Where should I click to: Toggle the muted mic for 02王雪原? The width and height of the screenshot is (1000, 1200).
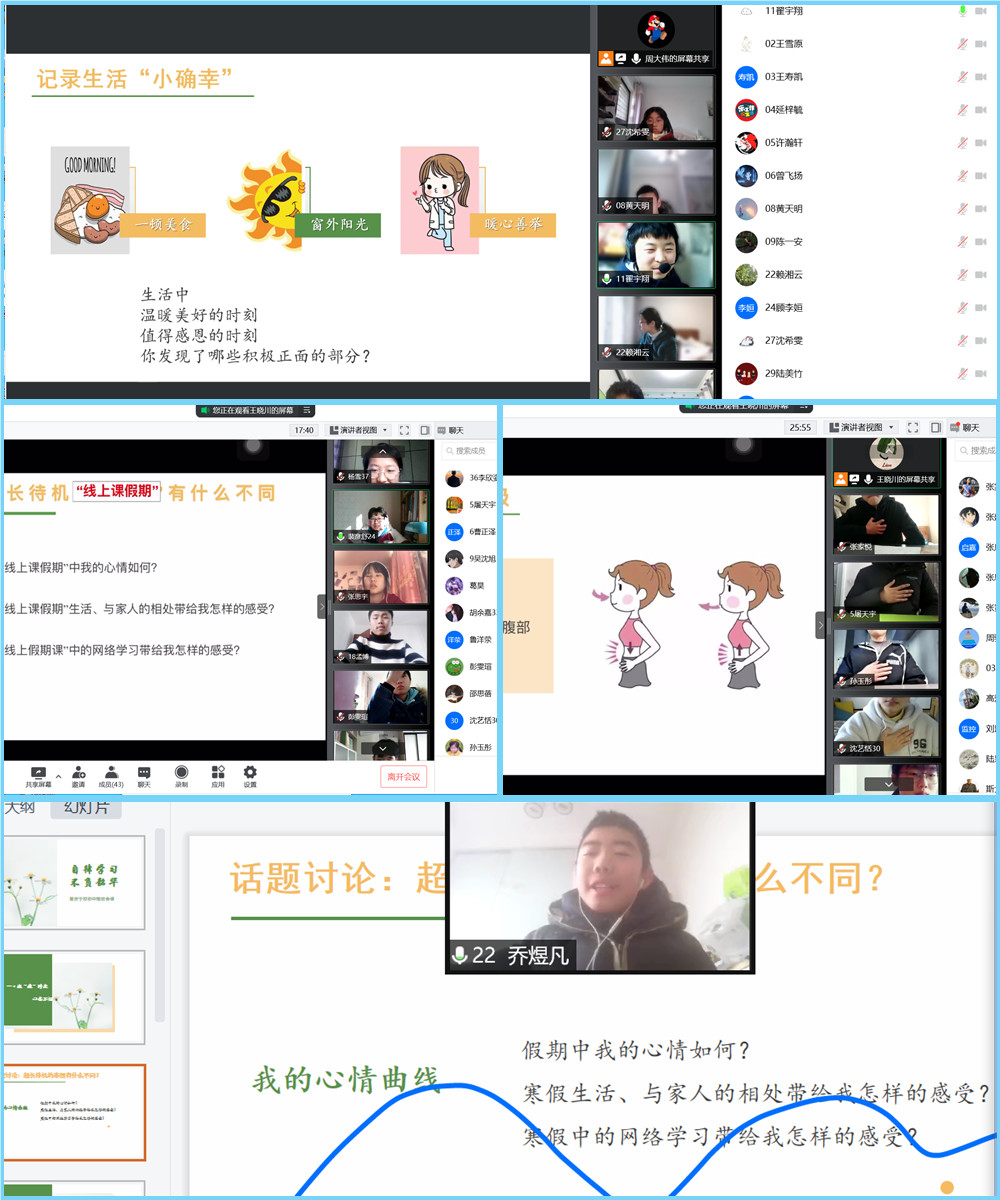962,44
